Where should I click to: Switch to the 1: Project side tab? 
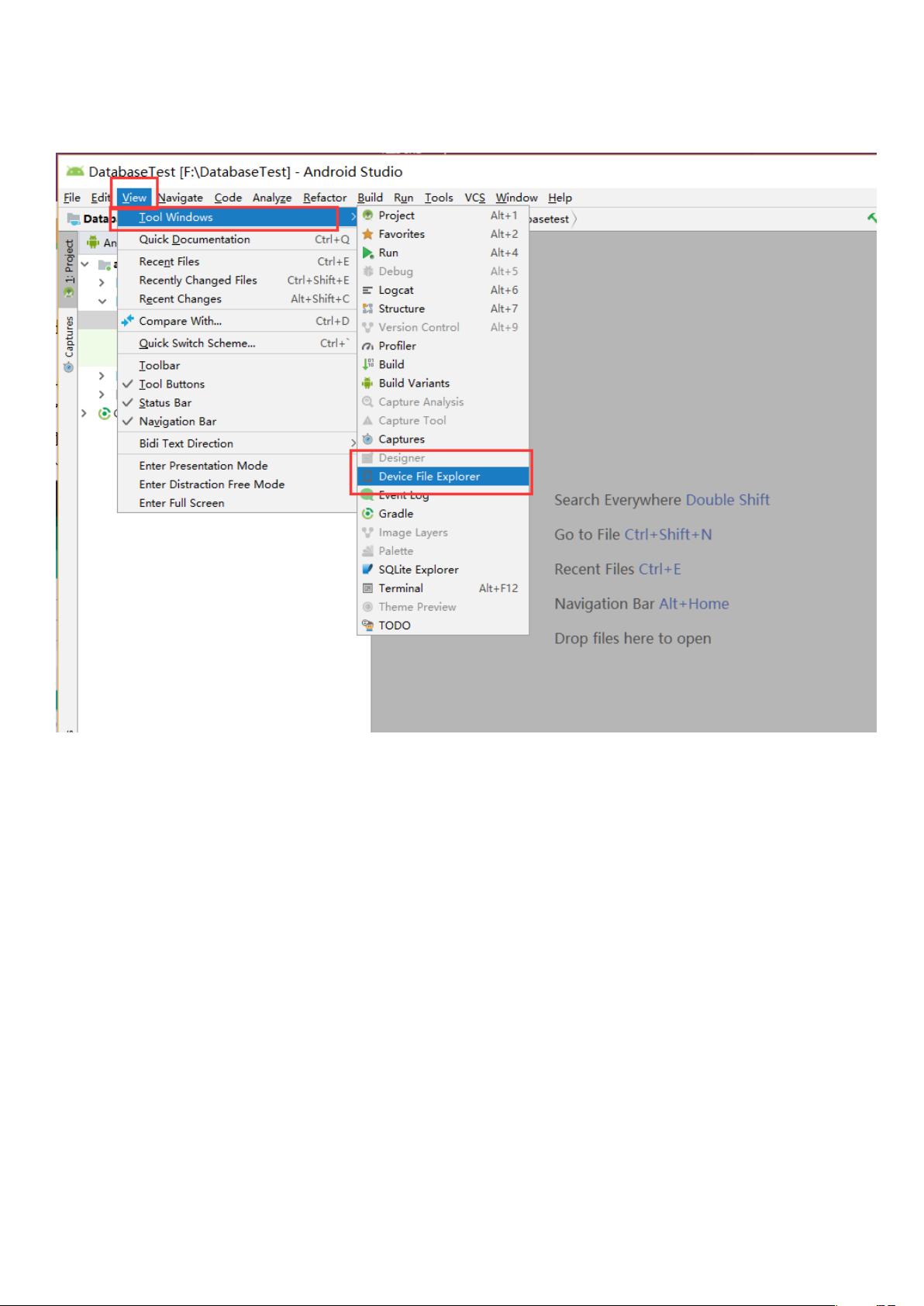pyautogui.click(x=68, y=269)
